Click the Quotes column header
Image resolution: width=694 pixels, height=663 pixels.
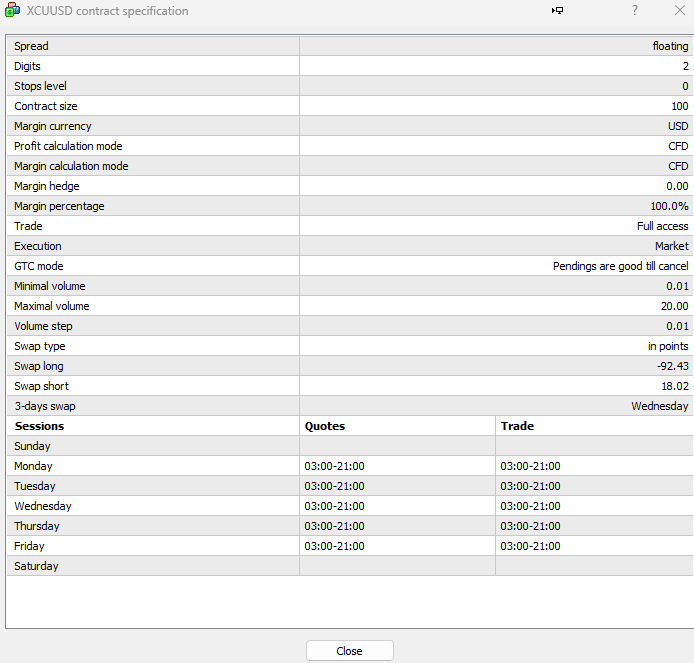[x=324, y=426]
